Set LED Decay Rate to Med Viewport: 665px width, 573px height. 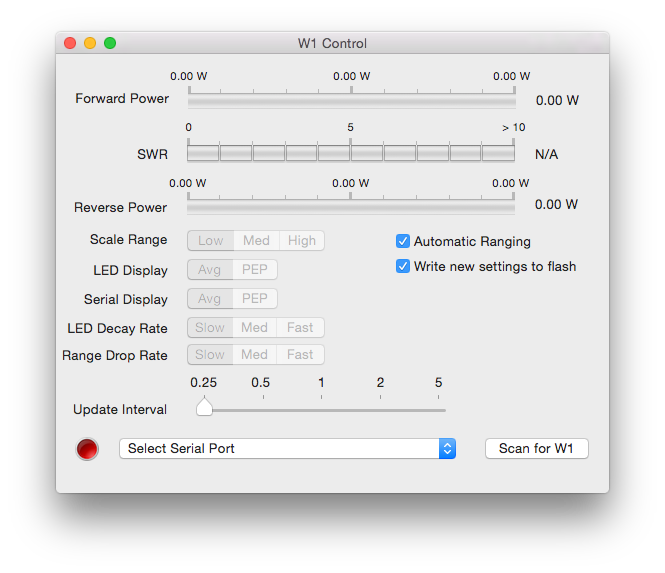coord(254,327)
